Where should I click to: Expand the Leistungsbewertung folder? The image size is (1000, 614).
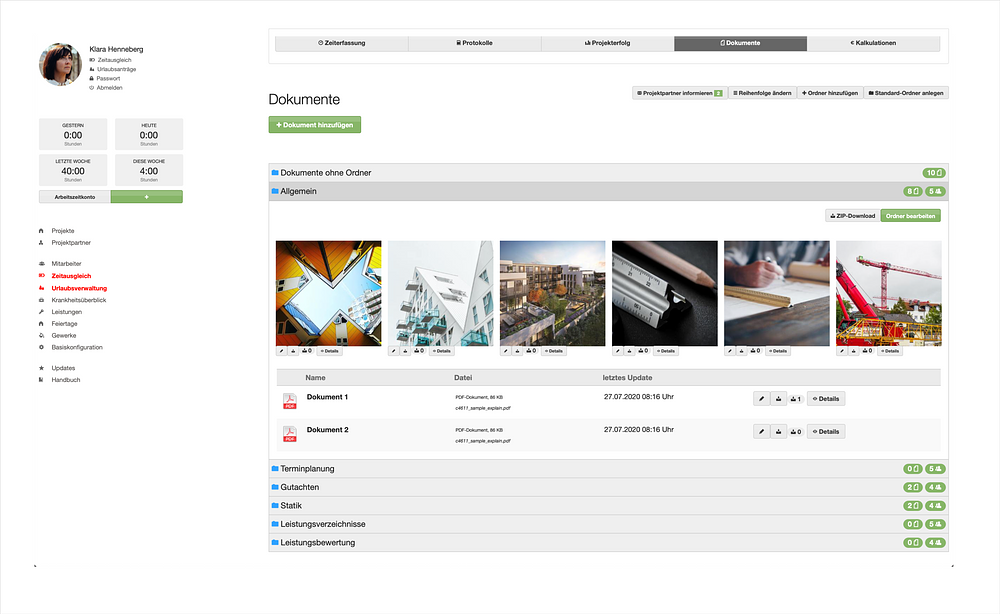[x=608, y=543]
